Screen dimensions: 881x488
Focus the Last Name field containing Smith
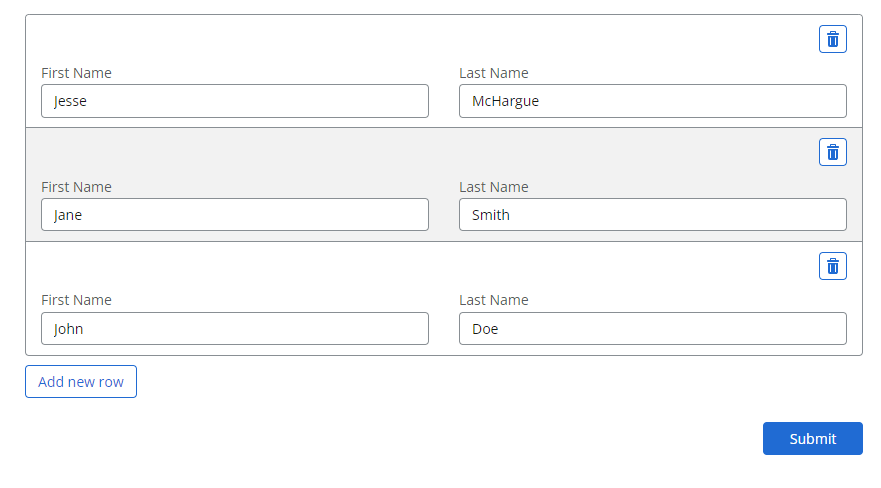click(x=652, y=215)
